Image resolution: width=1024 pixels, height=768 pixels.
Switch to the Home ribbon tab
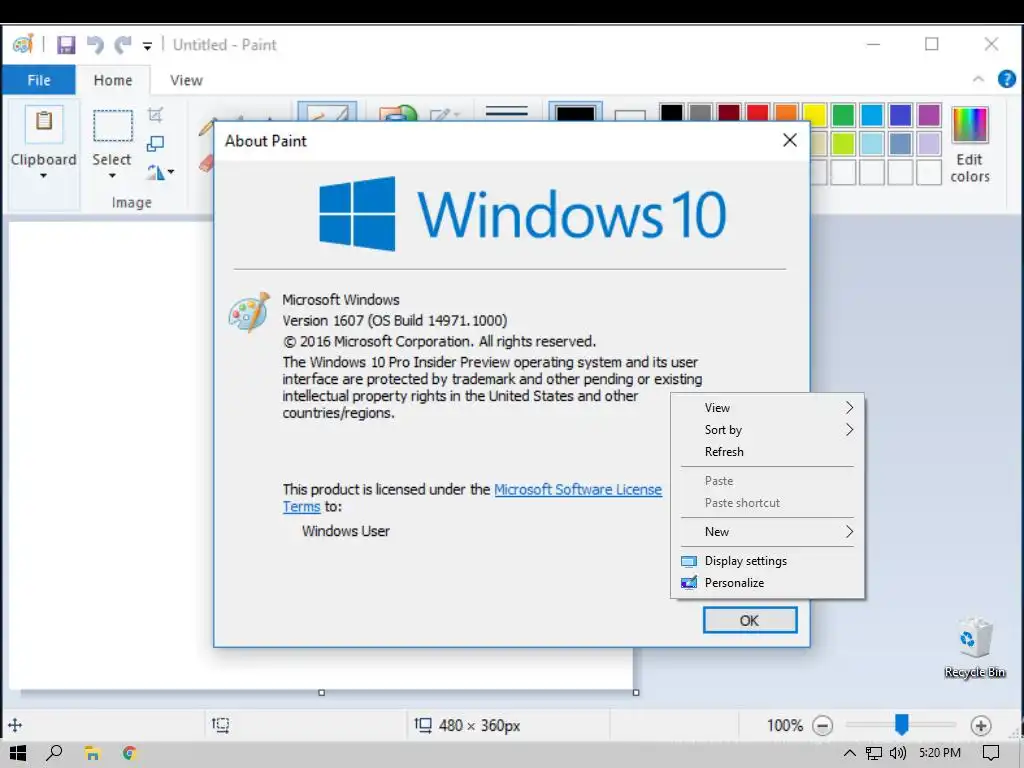coord(112,80)
